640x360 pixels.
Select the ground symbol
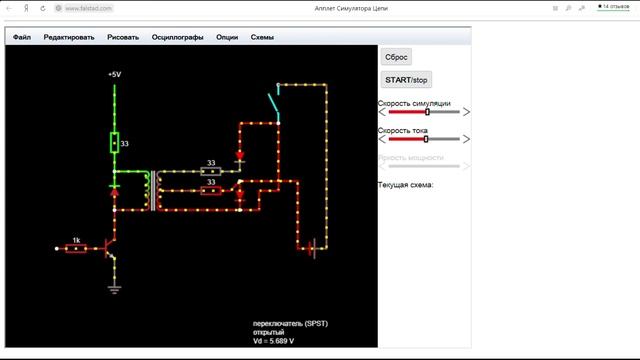coord(114,289)
